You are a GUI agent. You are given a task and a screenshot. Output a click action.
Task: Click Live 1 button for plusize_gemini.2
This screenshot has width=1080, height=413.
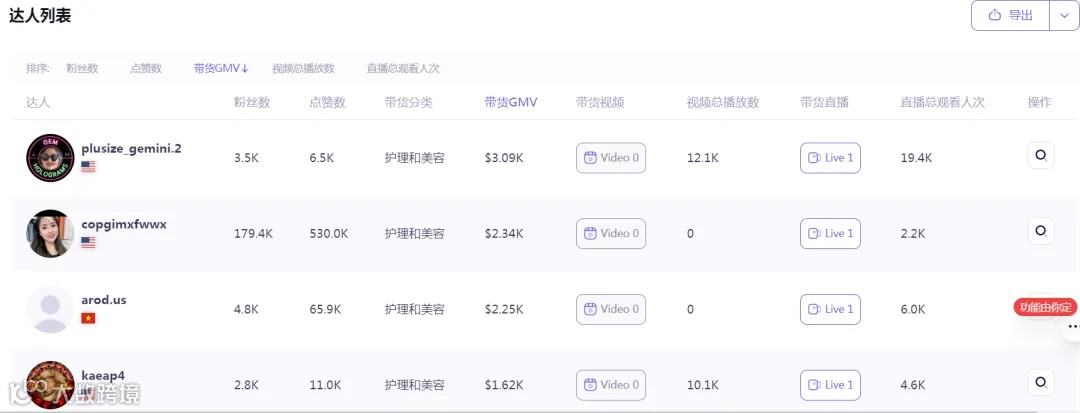830,158
